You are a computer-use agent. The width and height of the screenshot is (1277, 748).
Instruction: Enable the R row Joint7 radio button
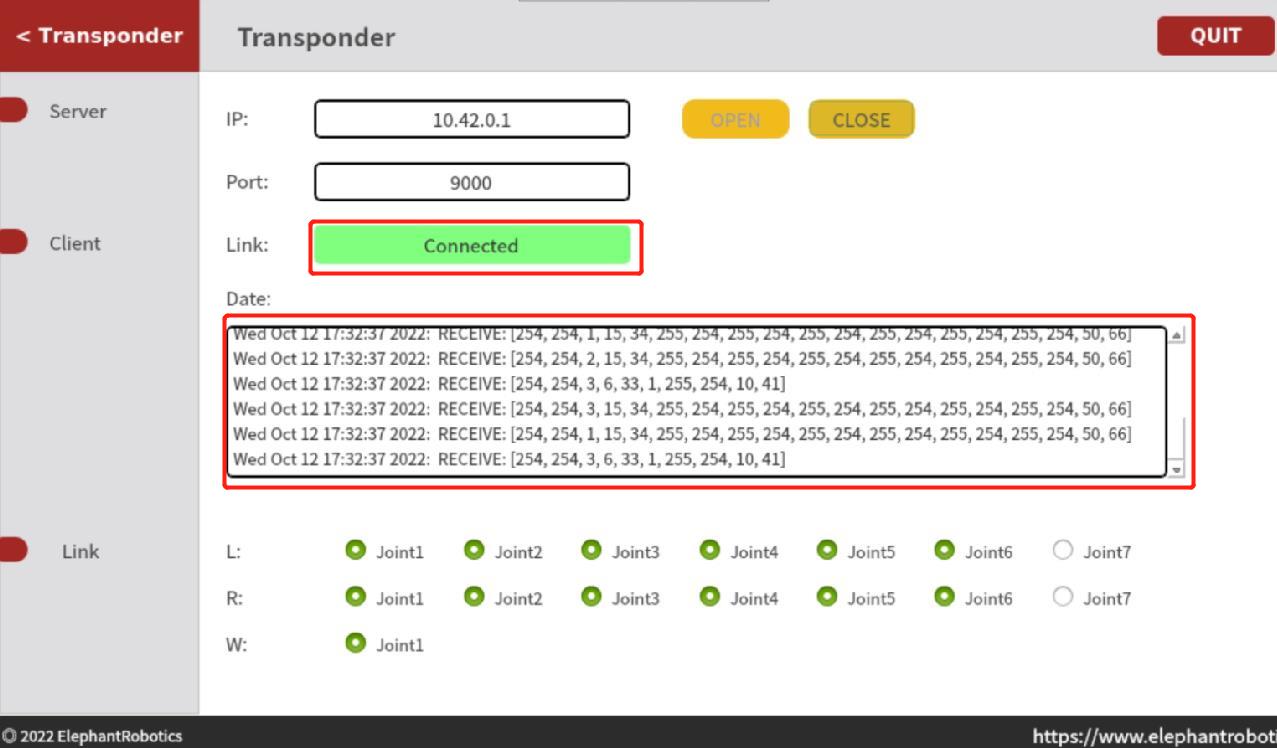coord(1063,597)
